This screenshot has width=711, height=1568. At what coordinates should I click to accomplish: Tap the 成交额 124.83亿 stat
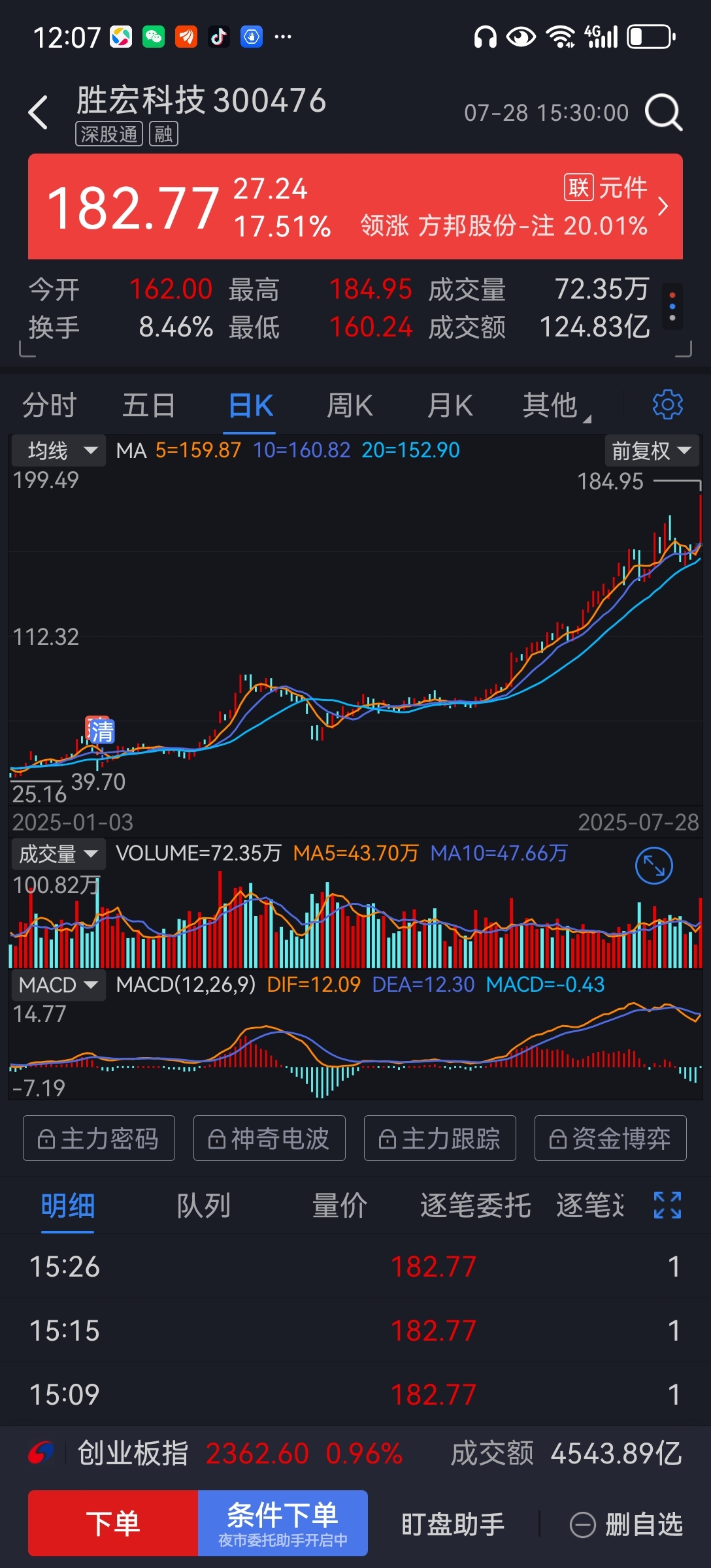coord(539,327)
